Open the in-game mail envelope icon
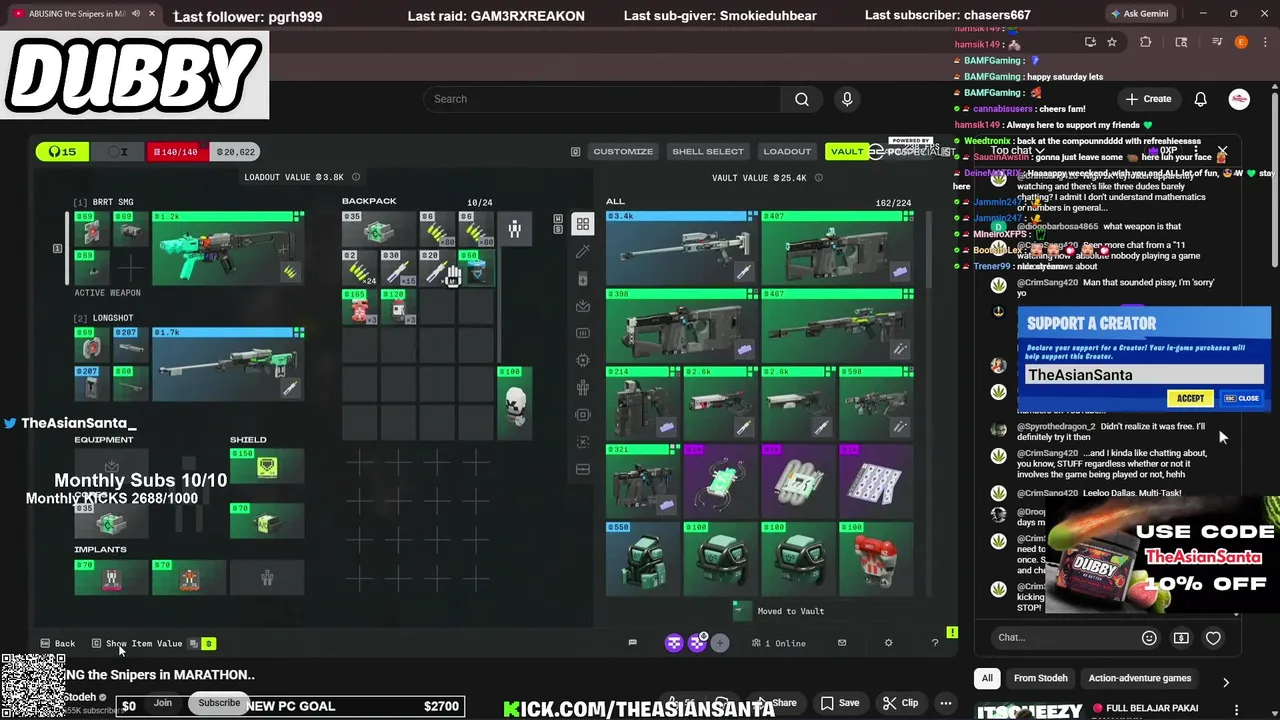 tap(842, 643)
